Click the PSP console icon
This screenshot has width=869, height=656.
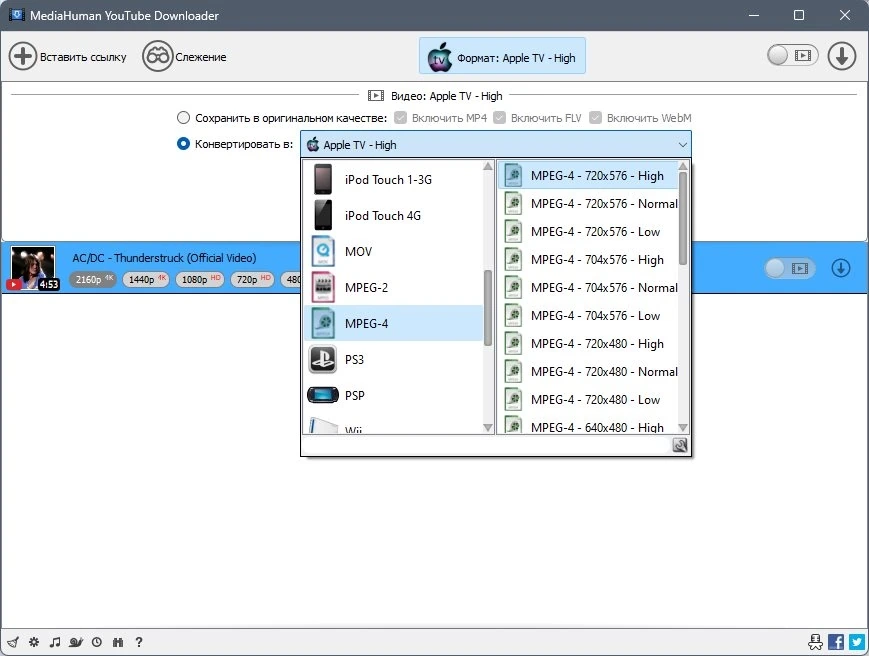323,395
